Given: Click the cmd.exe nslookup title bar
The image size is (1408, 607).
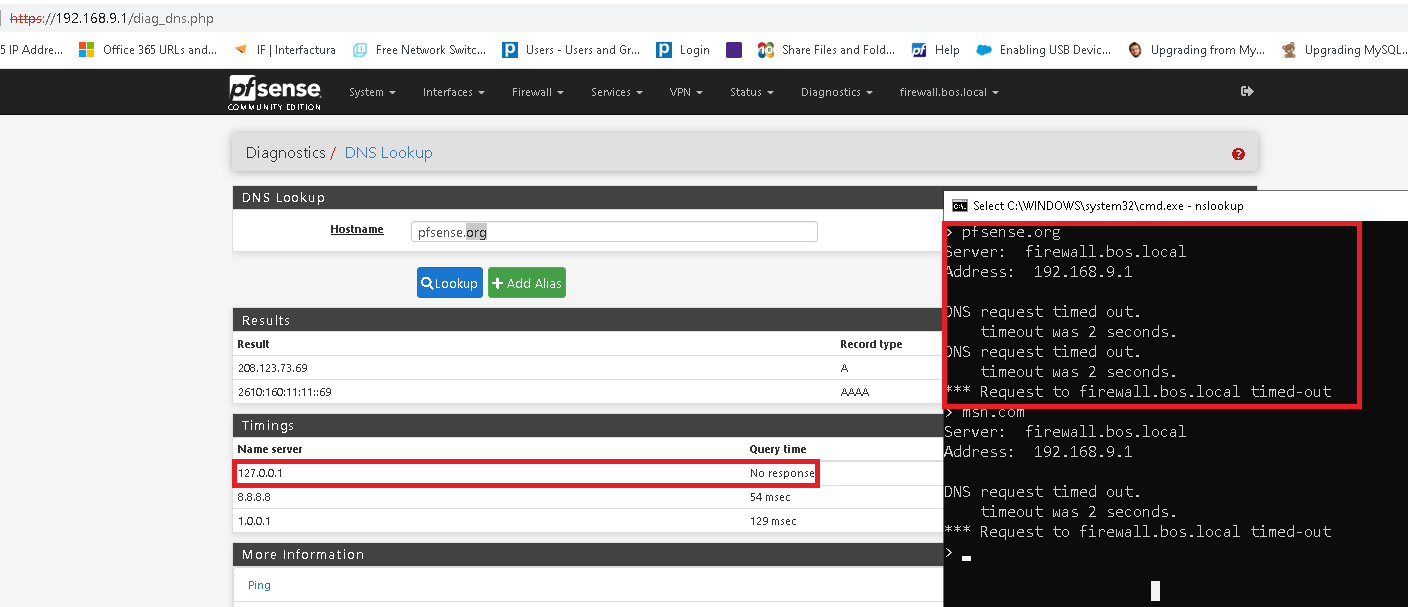Looking at the screenshot, I should (x=1175, y=205).
